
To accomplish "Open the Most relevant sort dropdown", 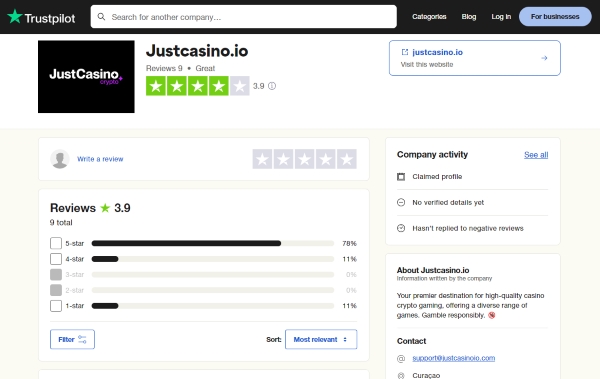I will coord(321,339).
